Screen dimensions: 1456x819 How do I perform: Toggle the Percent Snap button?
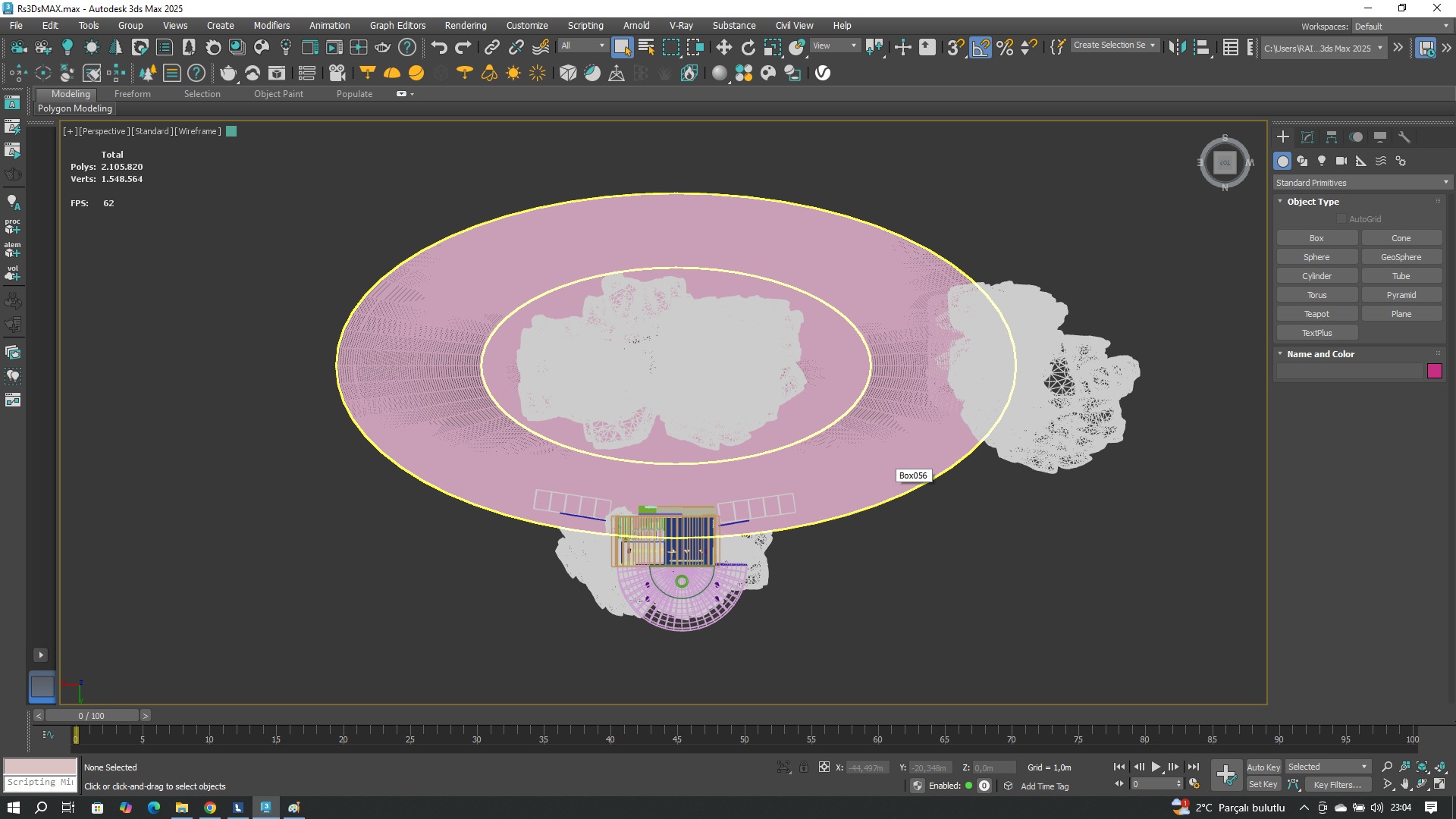(x=1005, y=47)
